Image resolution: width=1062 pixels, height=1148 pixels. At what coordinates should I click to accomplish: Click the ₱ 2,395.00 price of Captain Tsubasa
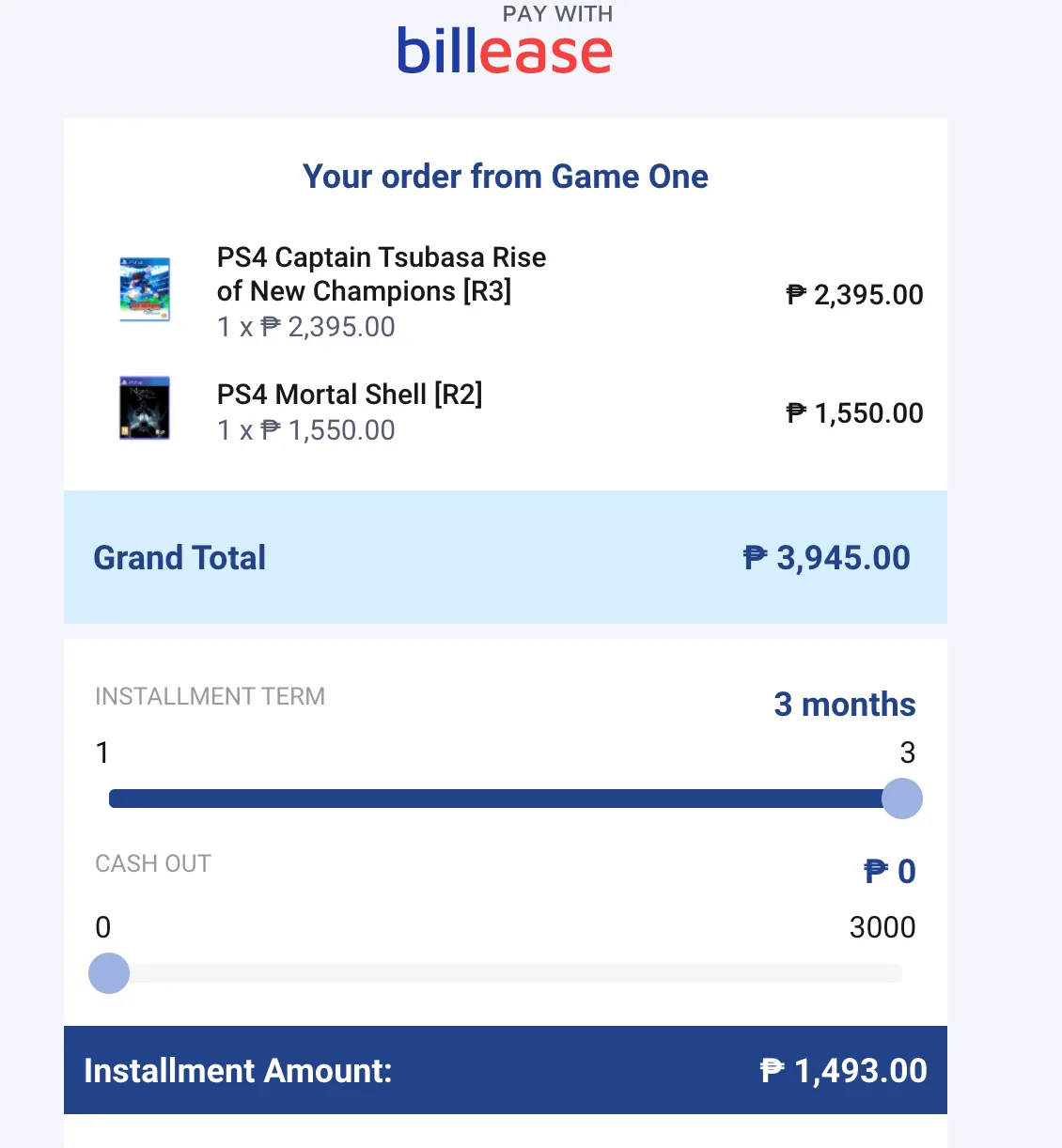pos(855,295)
